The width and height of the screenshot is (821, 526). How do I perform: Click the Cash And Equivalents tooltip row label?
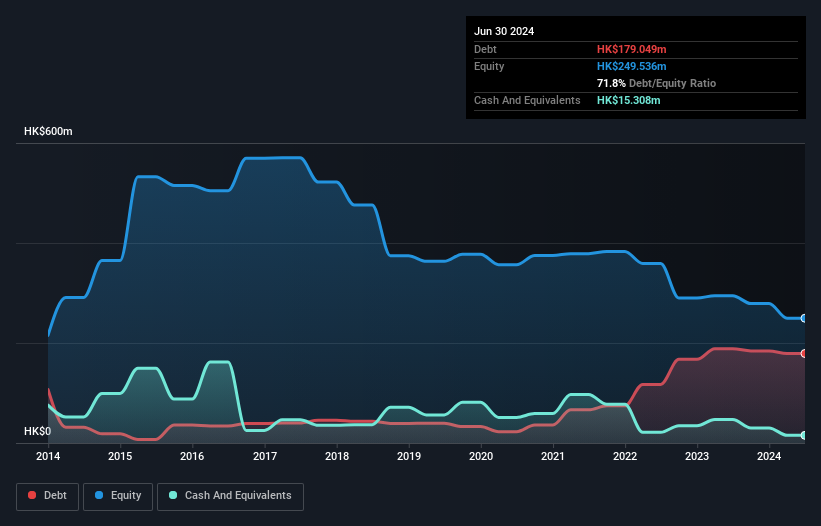[527, 100]
